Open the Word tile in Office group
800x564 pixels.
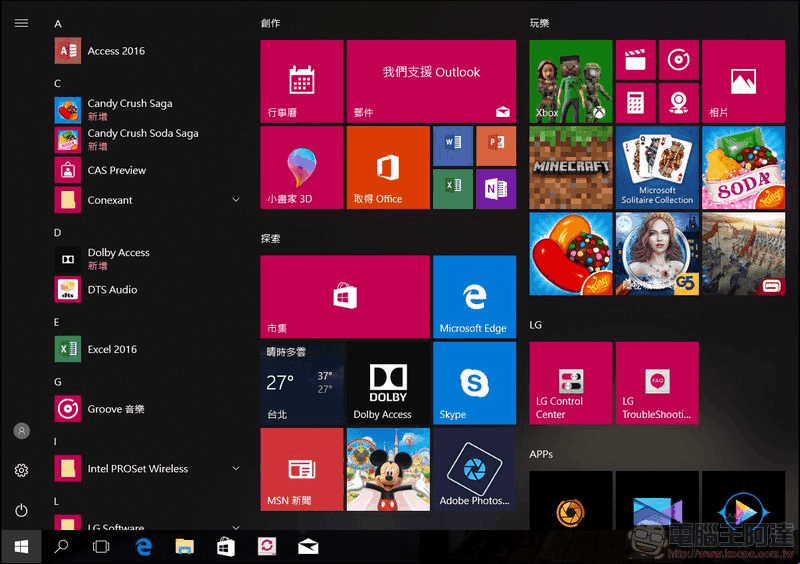tap(452, 146)
